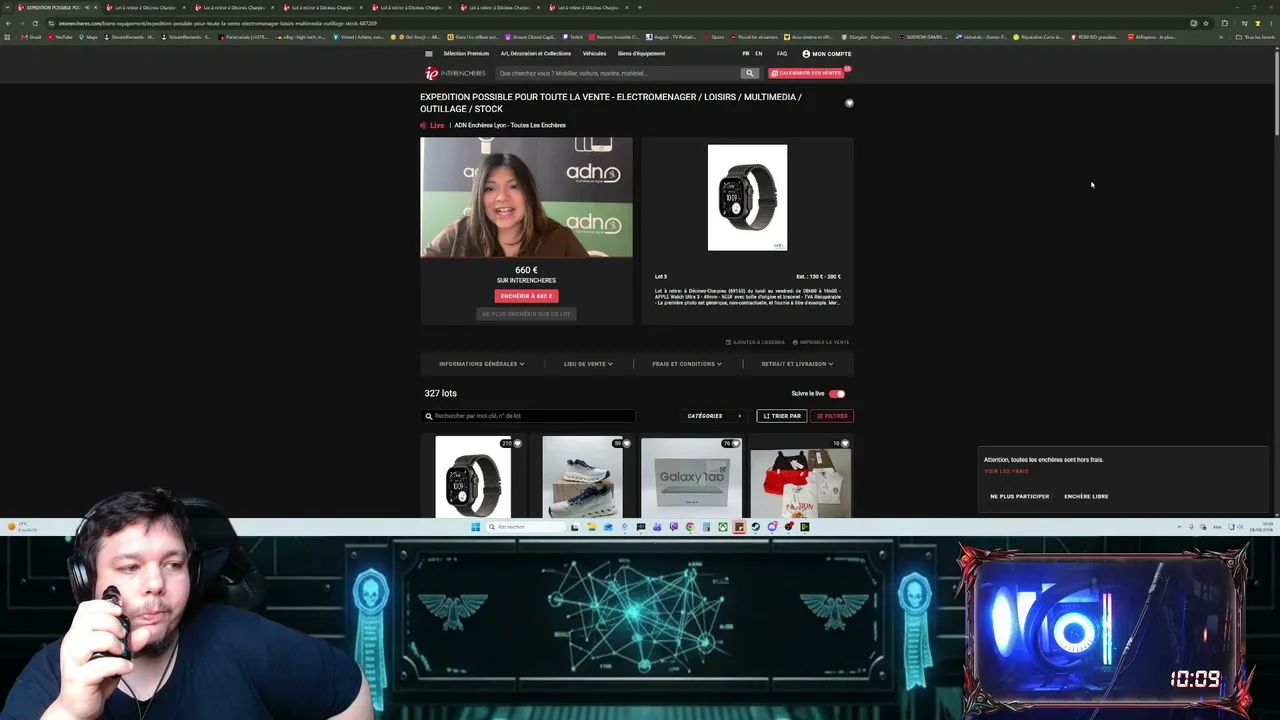Switch site language to EN
Viewport: 1280px width, 720px height.
[x=759, y=54]
